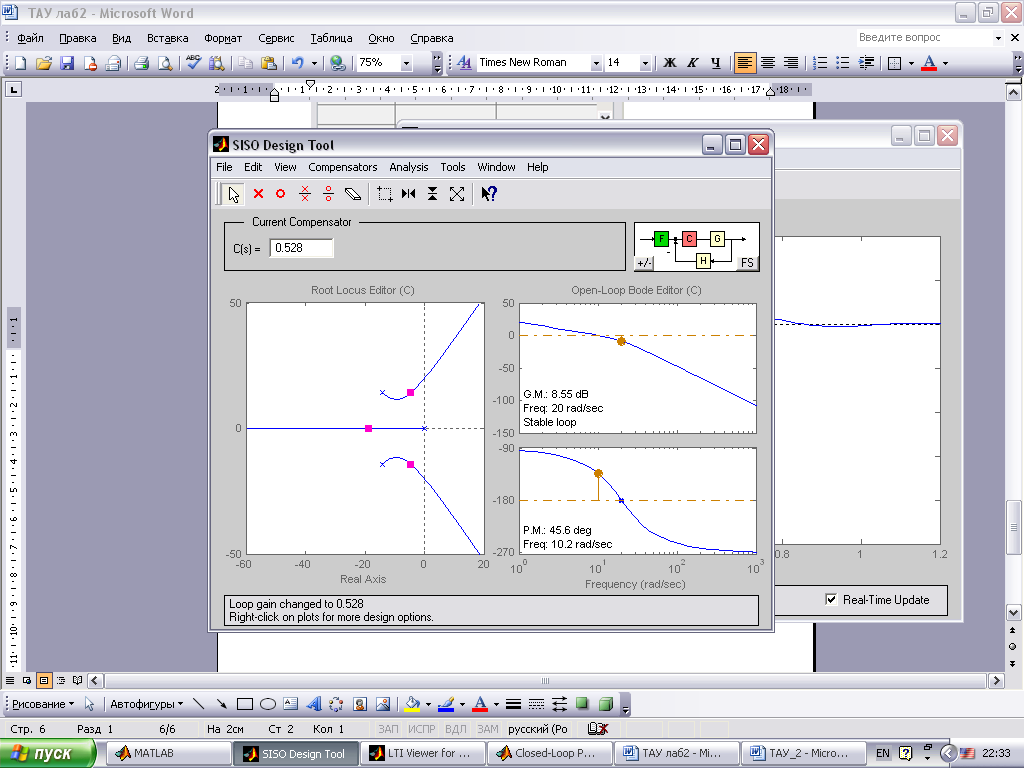Open the Таблица menu in Word

coord(331,38)
